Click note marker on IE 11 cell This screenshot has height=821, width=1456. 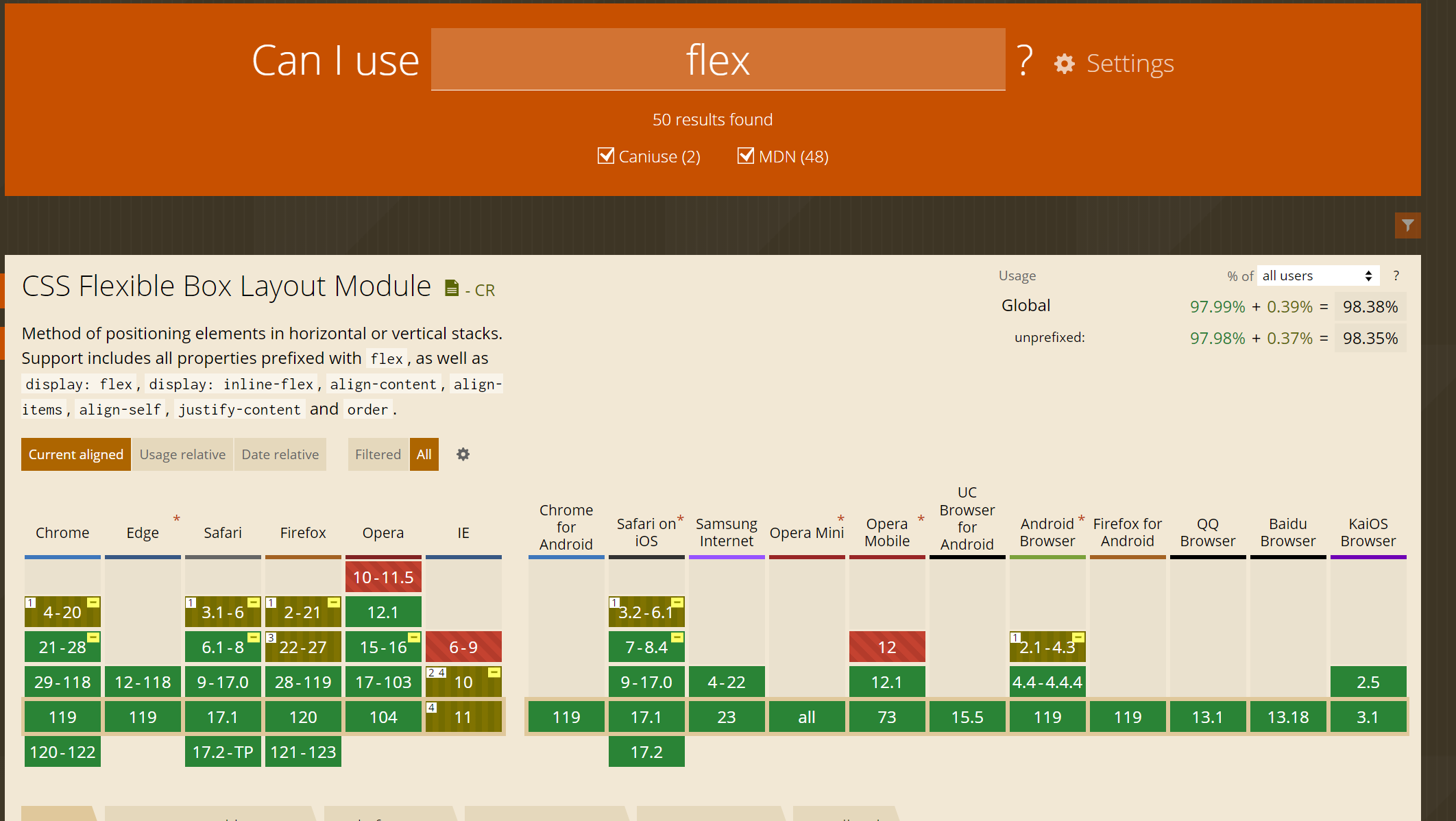[x=432, y=707]
